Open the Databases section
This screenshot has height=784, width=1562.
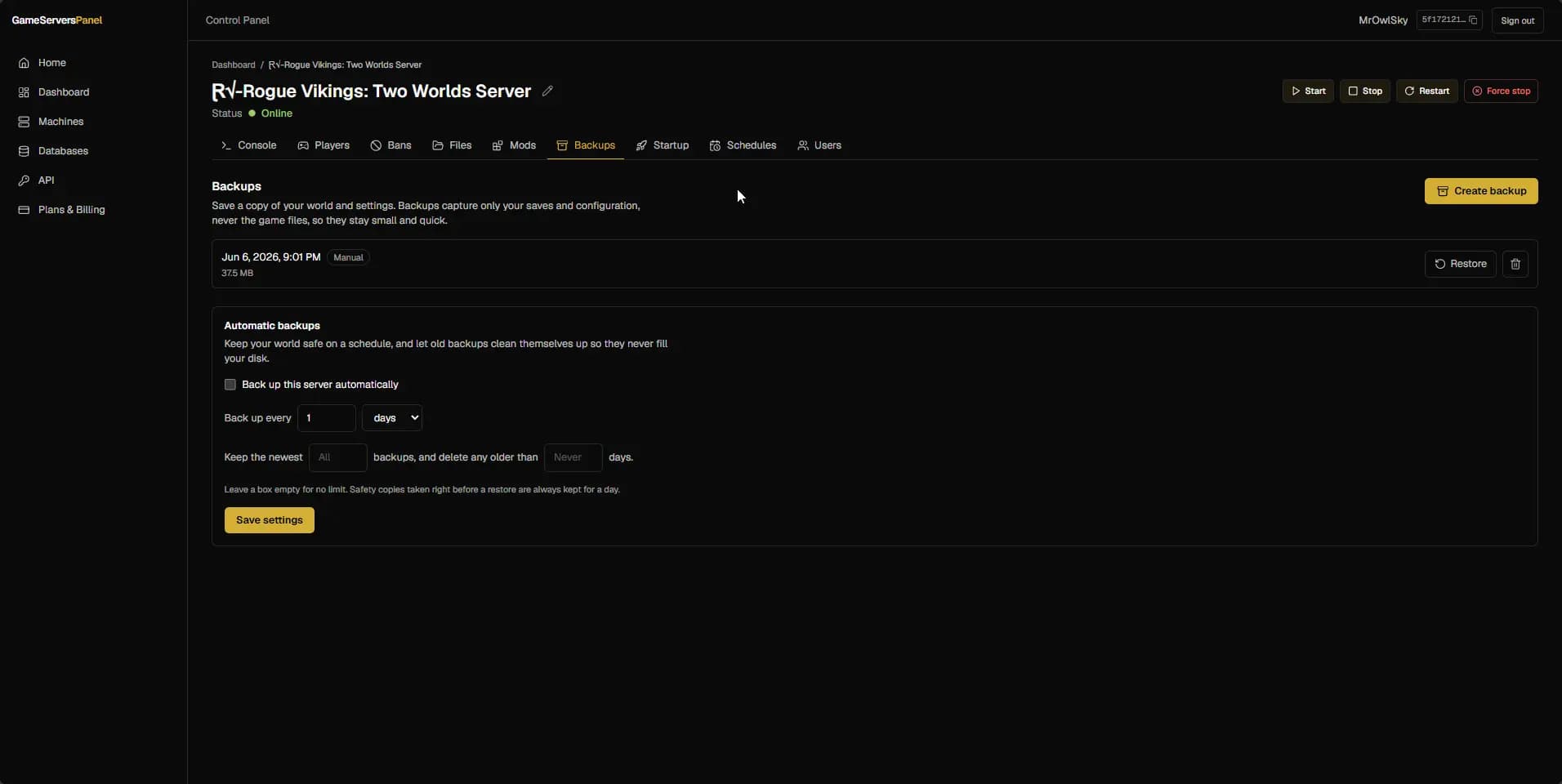point(53,151)
